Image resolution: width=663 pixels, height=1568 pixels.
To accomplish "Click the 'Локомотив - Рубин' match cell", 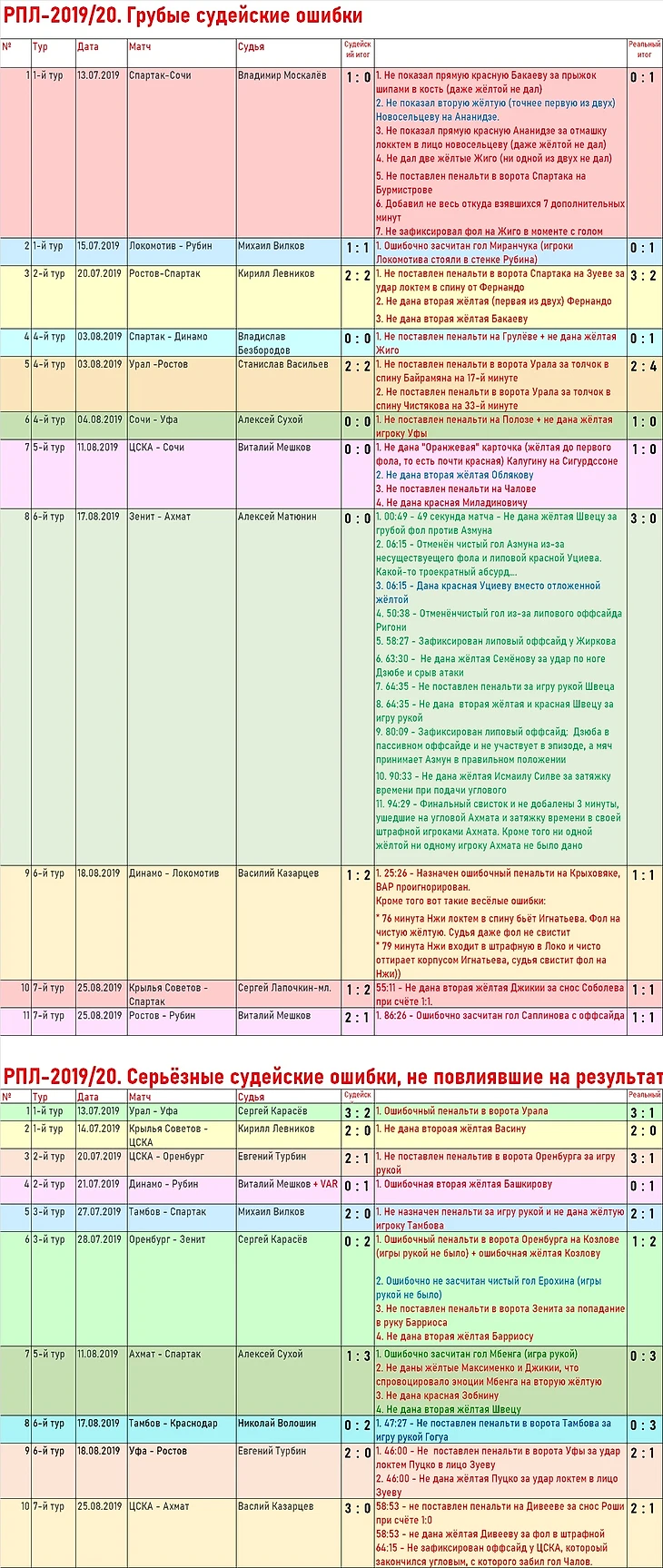I will tap(181, 251).
